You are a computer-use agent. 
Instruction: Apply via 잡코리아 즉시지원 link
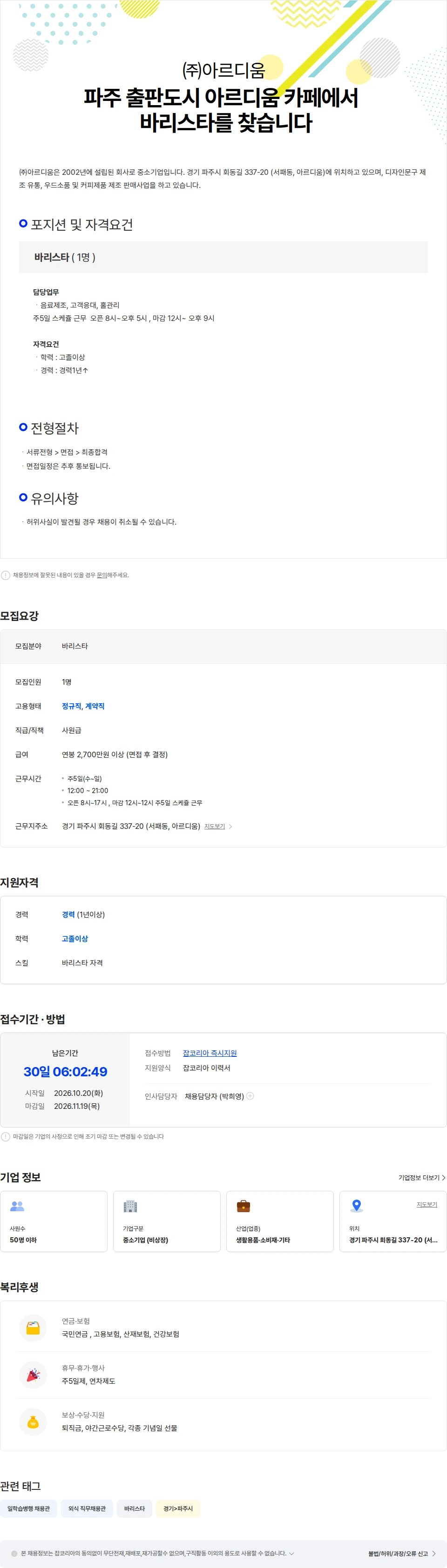click(210, 1053)
